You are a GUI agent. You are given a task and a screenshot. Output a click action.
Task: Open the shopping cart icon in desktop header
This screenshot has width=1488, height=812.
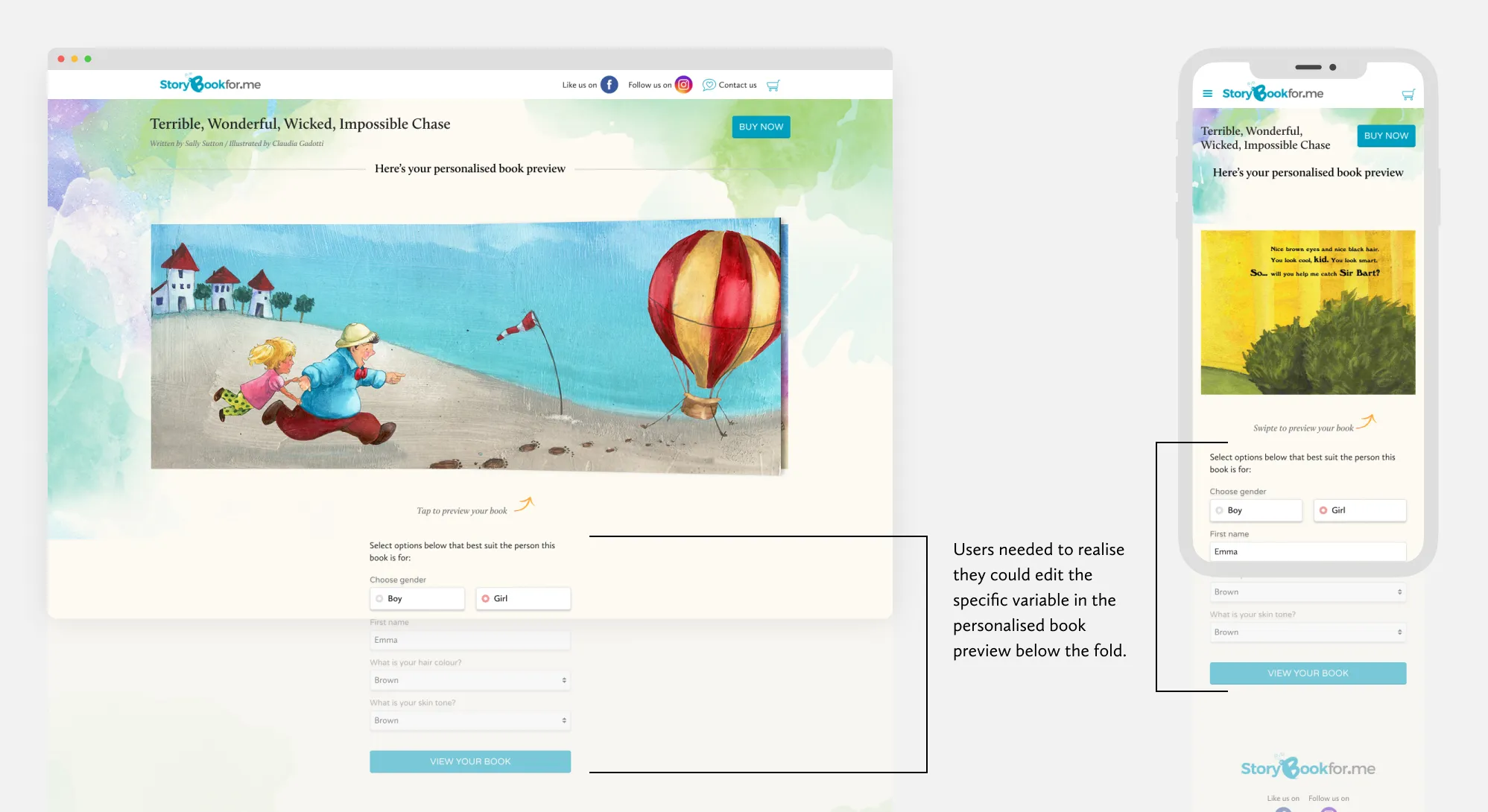tap(773, 86)
